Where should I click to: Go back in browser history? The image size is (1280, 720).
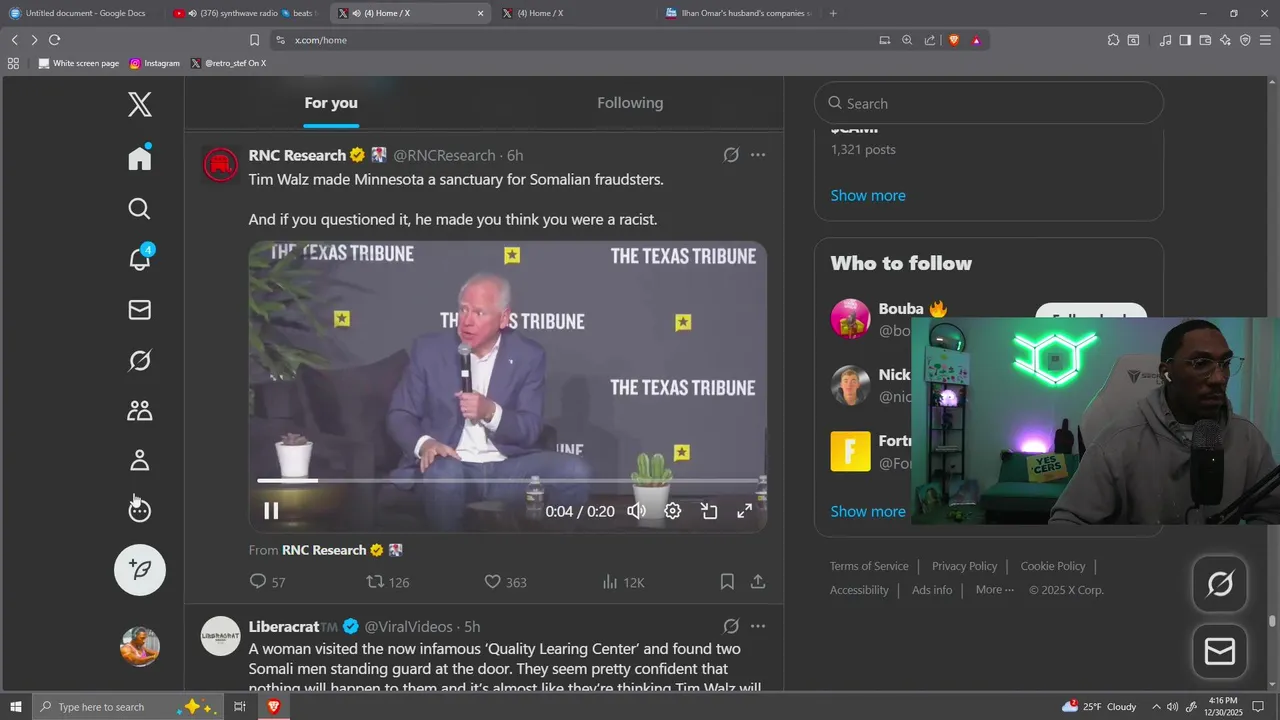point(15,40)
